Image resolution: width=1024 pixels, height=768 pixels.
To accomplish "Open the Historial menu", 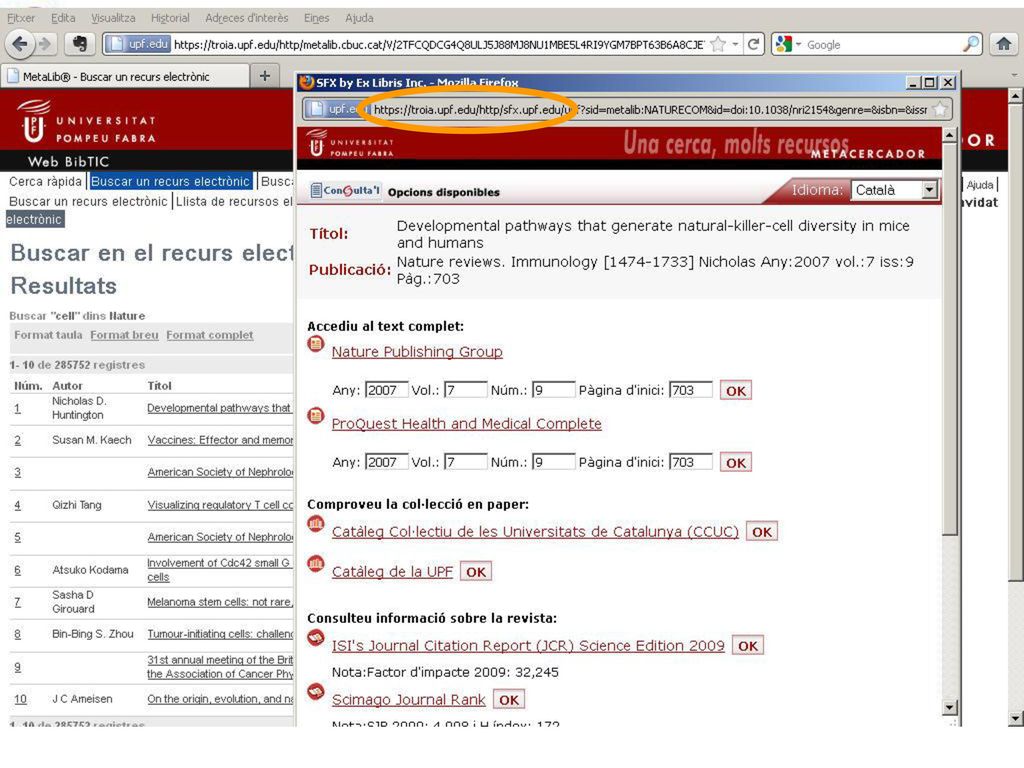I will 170,18.
